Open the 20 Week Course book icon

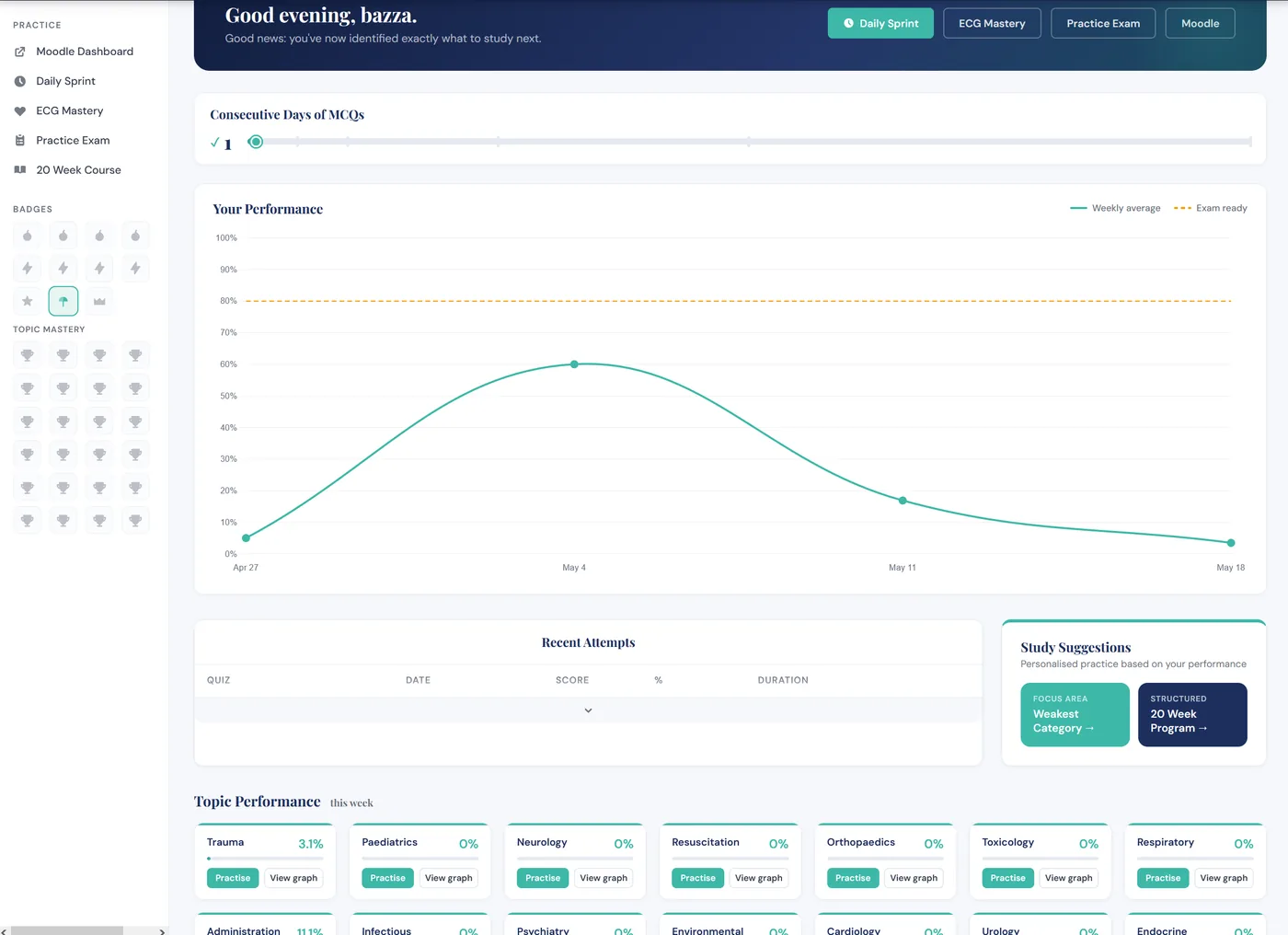tap(20, 169)
